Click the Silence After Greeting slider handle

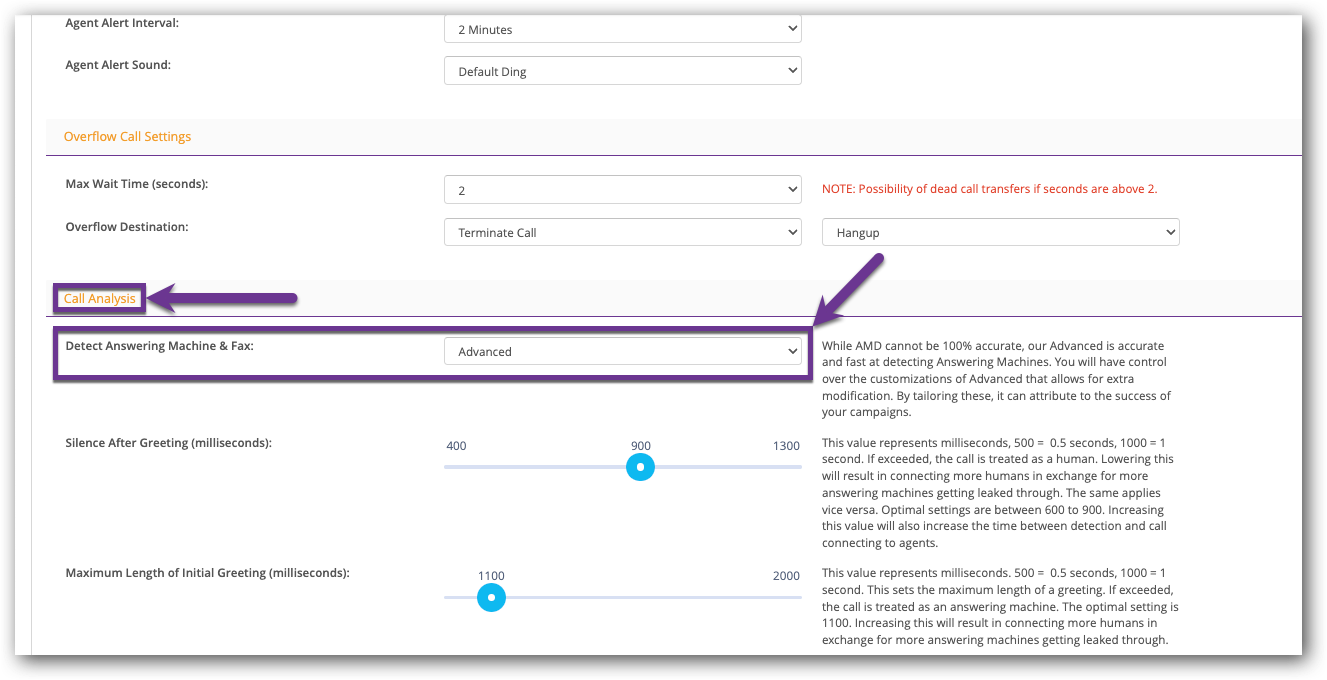pyautogui.click(x=640, y=467)
